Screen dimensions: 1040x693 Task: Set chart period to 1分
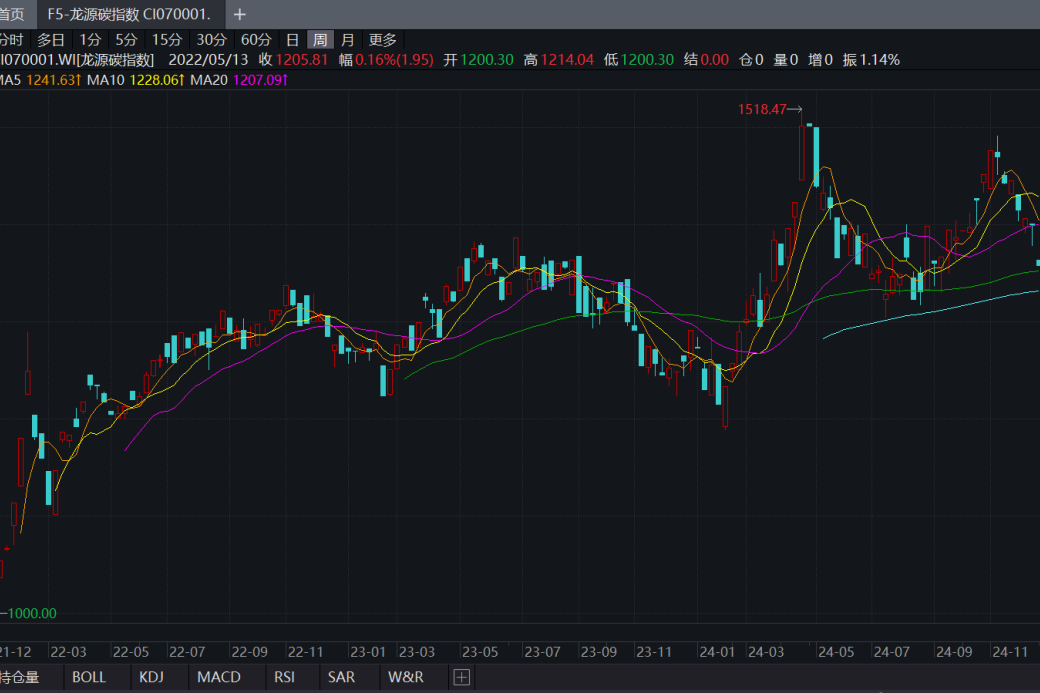point(91,40)
